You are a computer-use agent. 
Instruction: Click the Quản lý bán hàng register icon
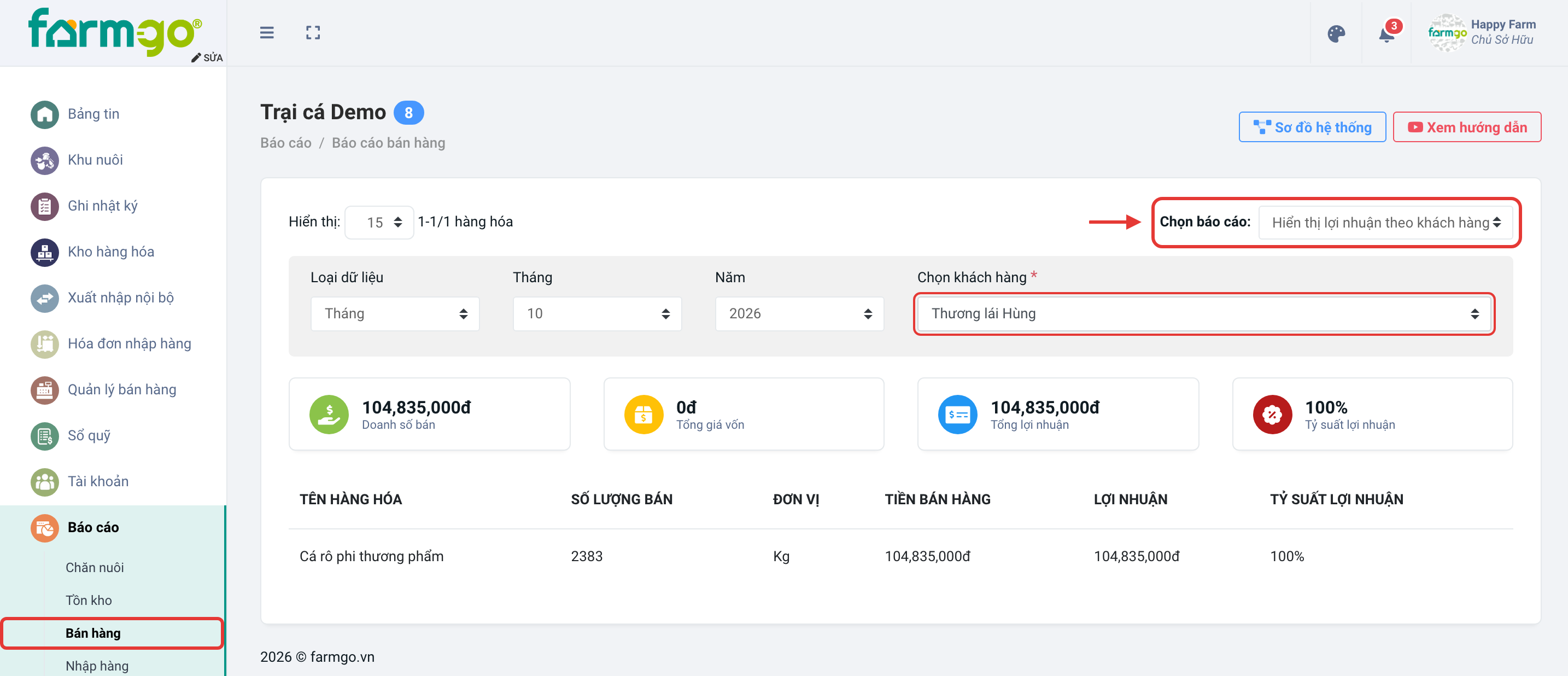[44, 391]
